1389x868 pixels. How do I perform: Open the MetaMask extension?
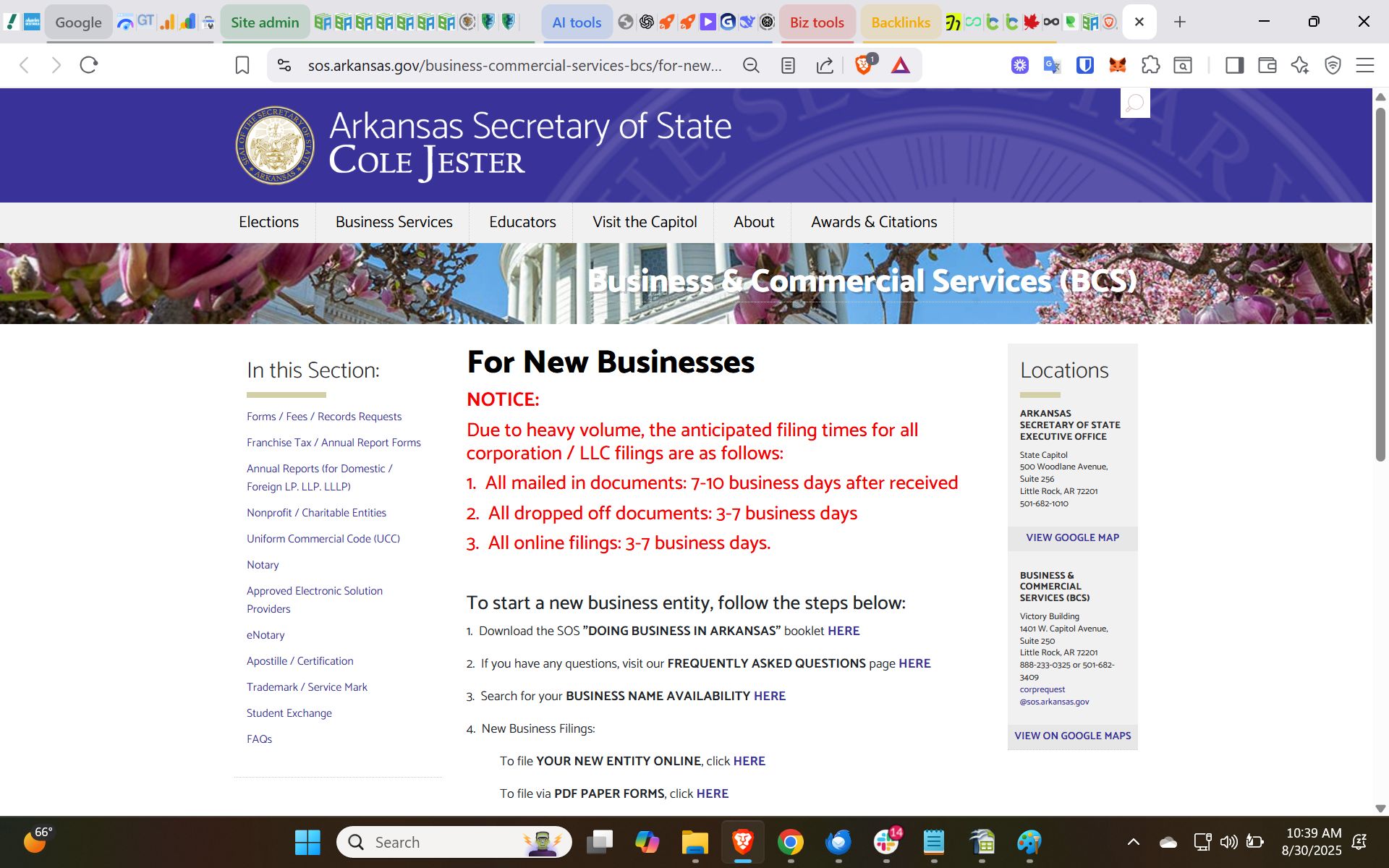click(1118, 65)
